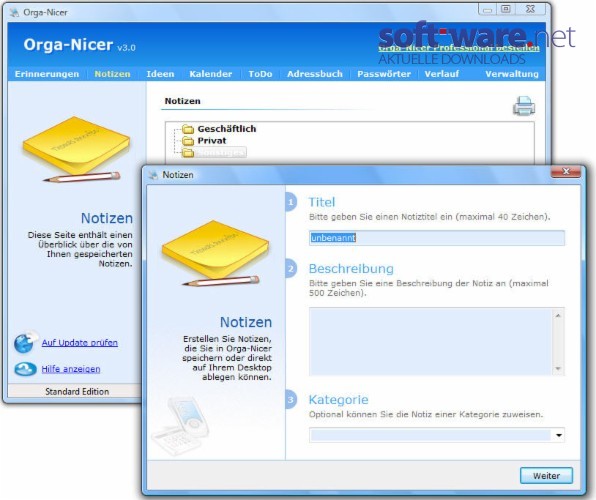Show the Verlauf tab
This screenshot has width=596, height=500.
tap(442, 74)
